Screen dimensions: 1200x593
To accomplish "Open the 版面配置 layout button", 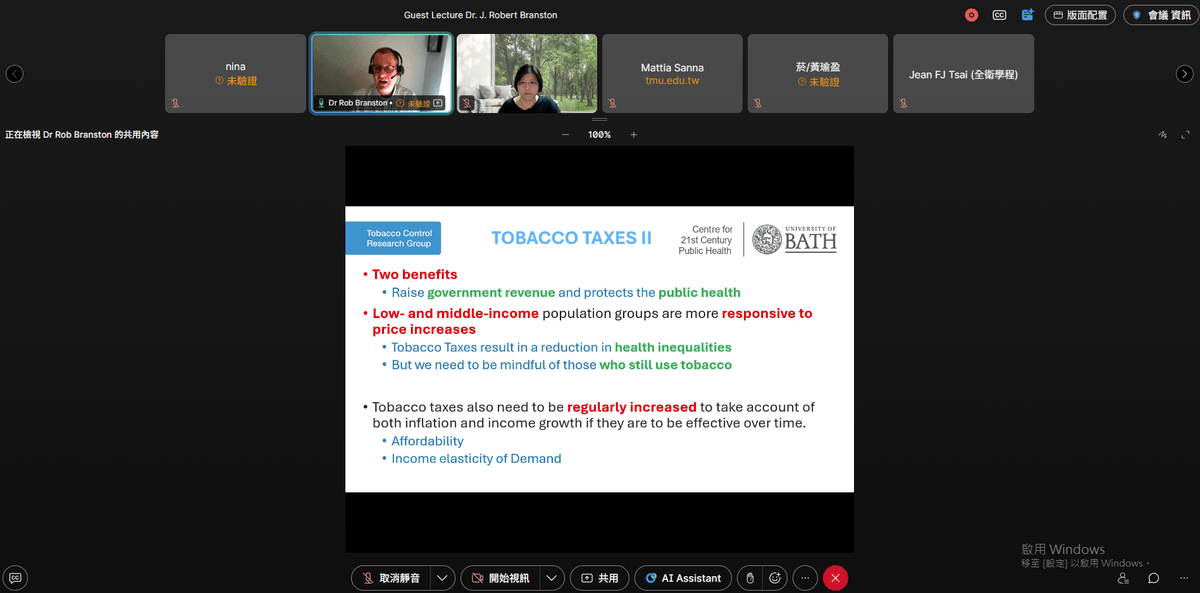I will click(1080, 15).
